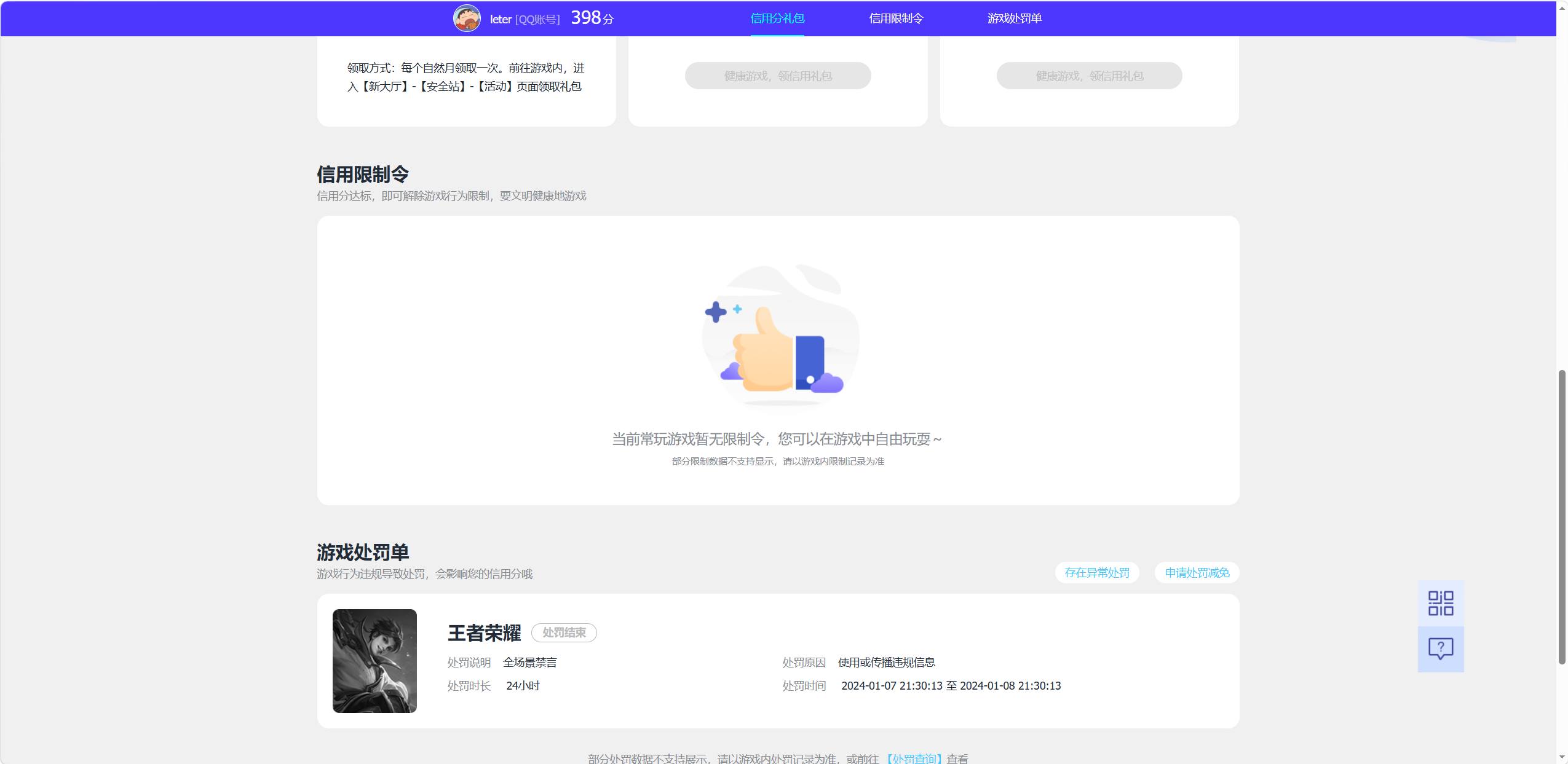The width and height of the screenshot is (1568, 764).
Task: Click the 当前常玩游戏暂无限制令 message
Action: 777,439
